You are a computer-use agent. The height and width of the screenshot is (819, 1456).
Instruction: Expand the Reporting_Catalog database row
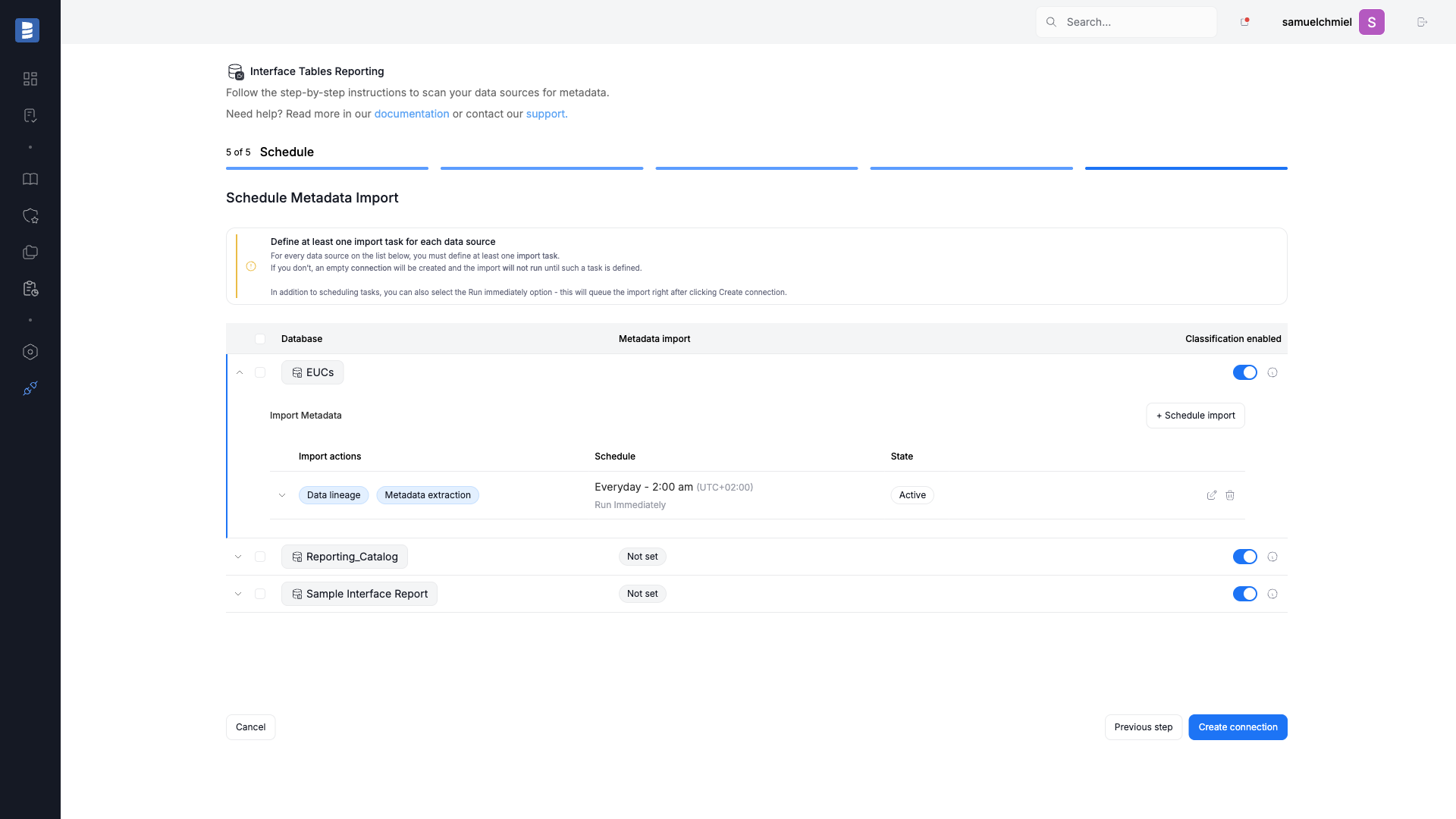coord(238,557)
